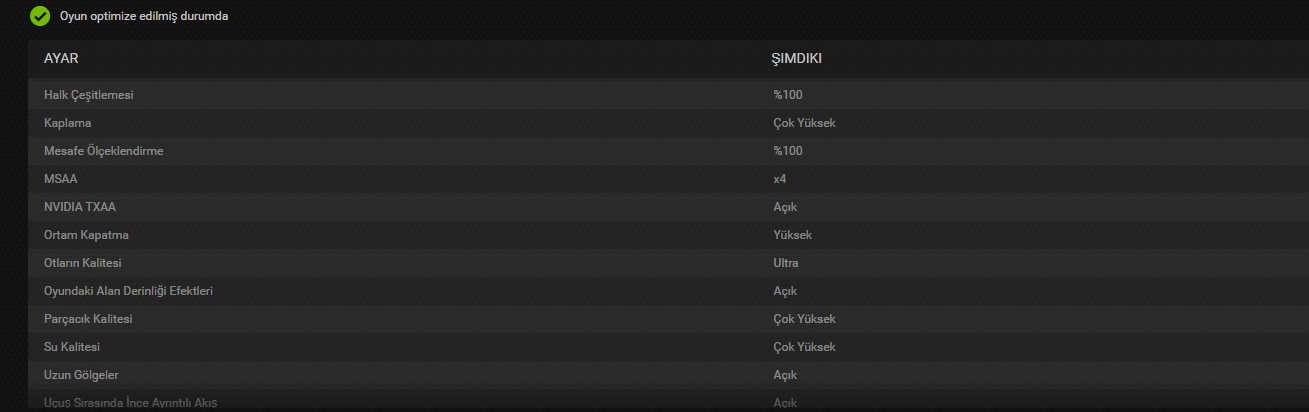Select Oyundaki Alan Derinliği Efektleri row

(x=129, y=291)
